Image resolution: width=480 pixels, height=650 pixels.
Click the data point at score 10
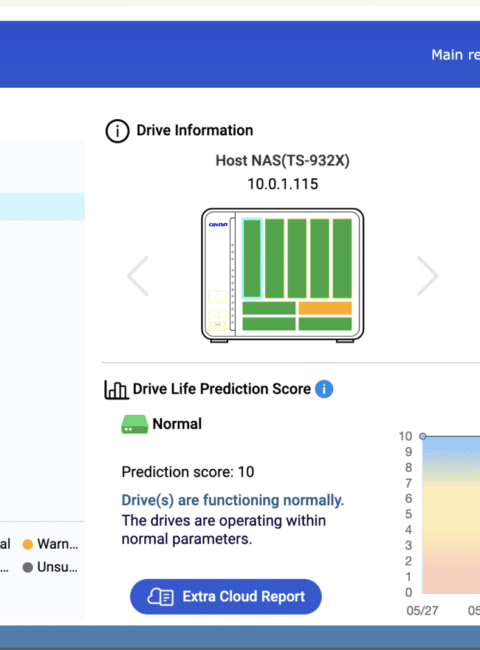pos(422,436)
